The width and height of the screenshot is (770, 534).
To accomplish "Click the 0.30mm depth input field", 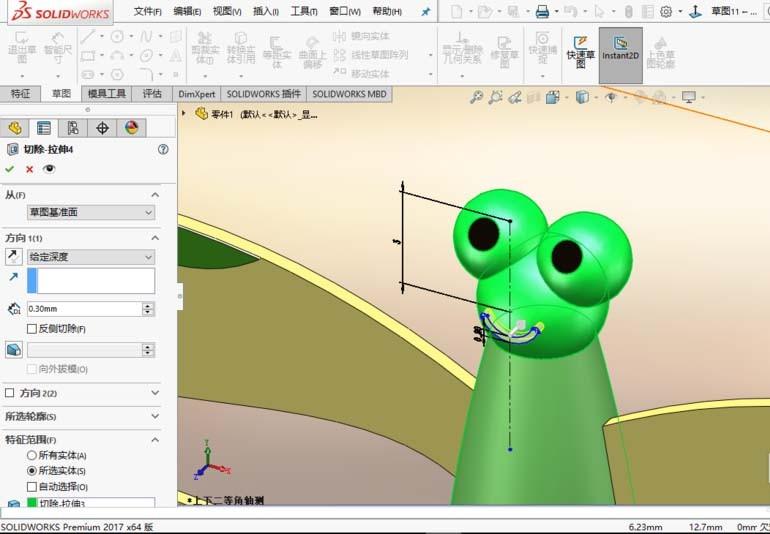I will click(84, 309).
